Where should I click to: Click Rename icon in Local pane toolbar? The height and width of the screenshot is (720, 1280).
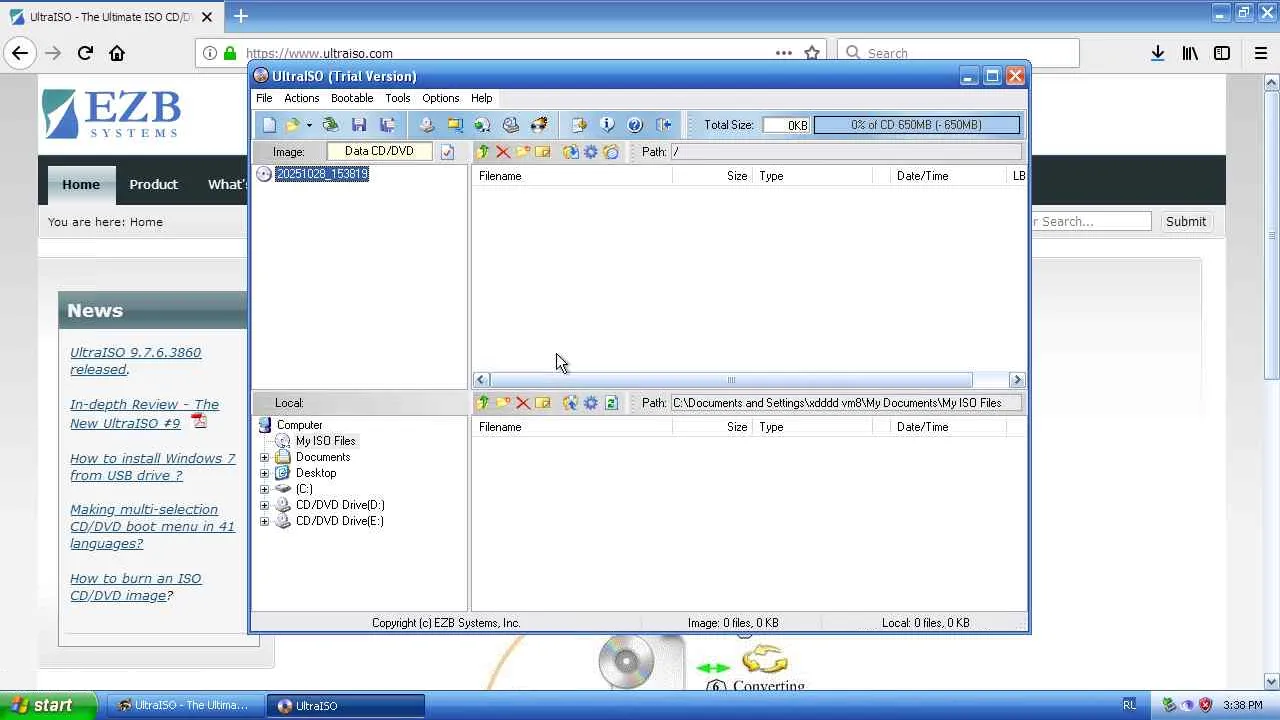[543, 403]
